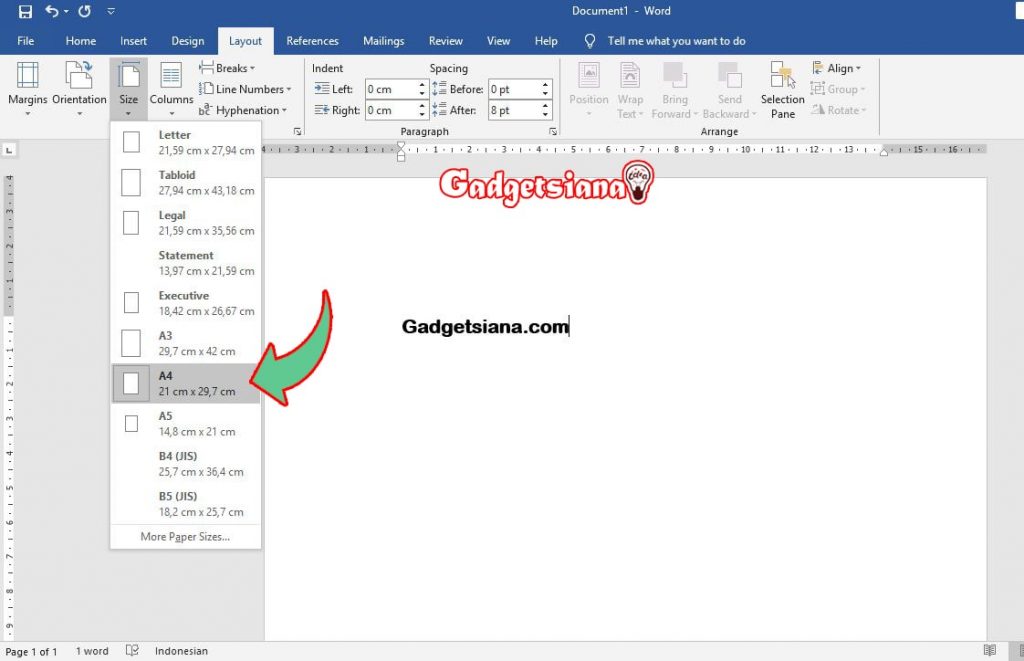Click the spelling proofing icon in status bar
1024x661 pixels.
(x=132, y=651)
